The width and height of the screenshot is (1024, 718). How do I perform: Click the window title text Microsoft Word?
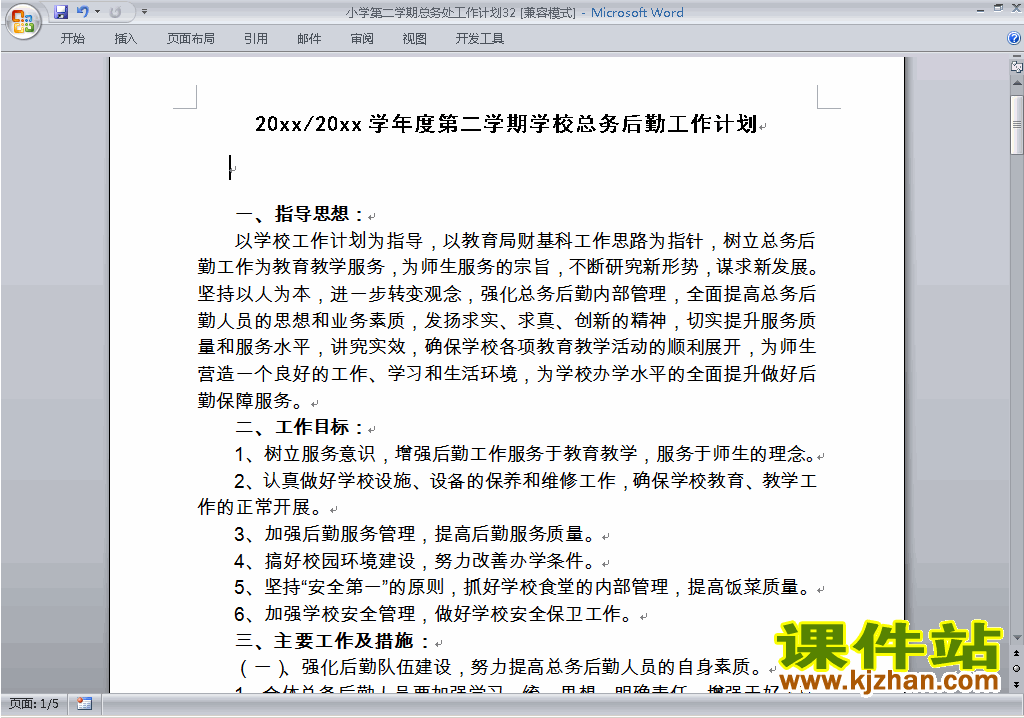click(637, 12)
